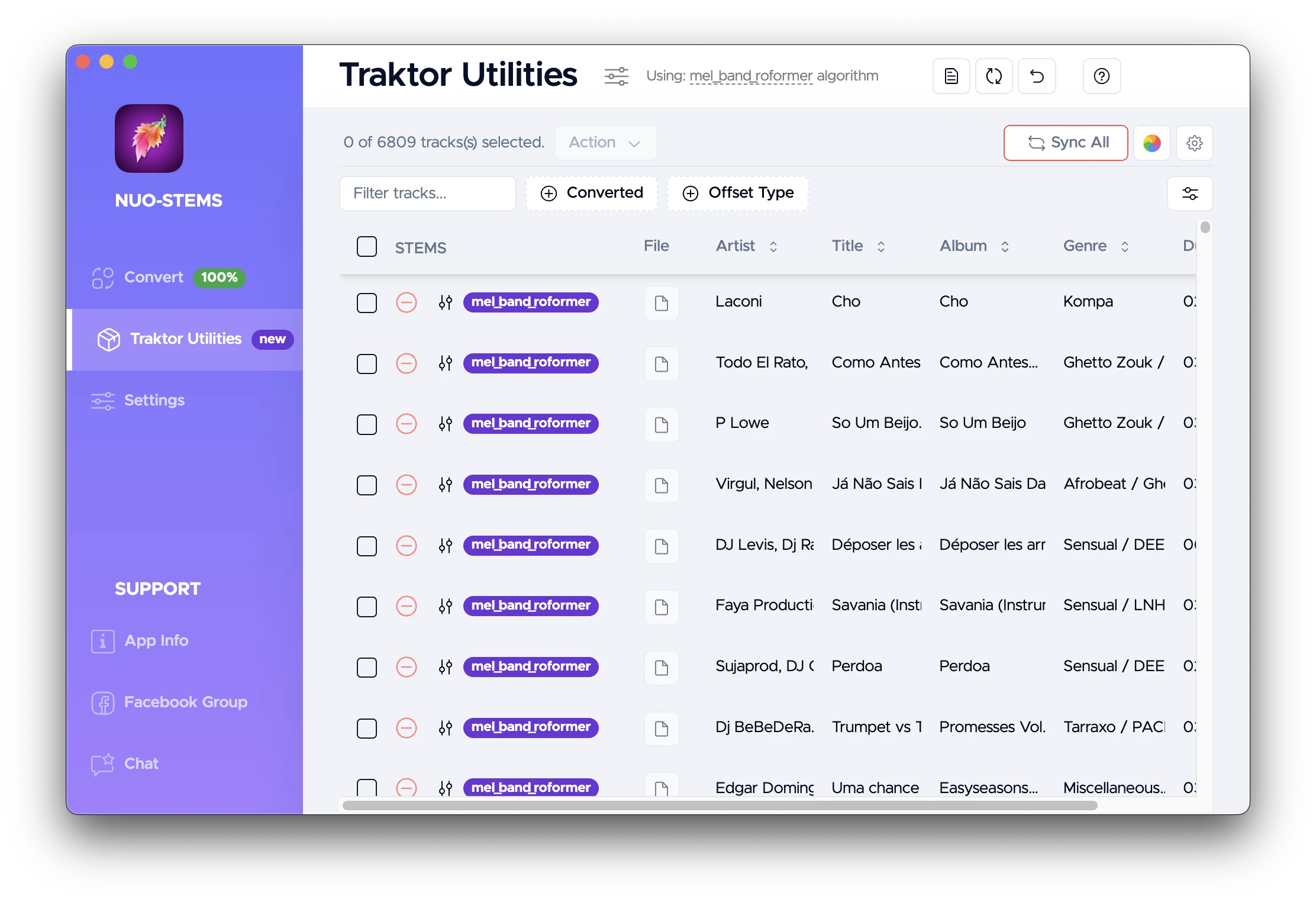
Task: Open algorithm sliders icon beside Traktor Utilities title
Action: [616, 76]
